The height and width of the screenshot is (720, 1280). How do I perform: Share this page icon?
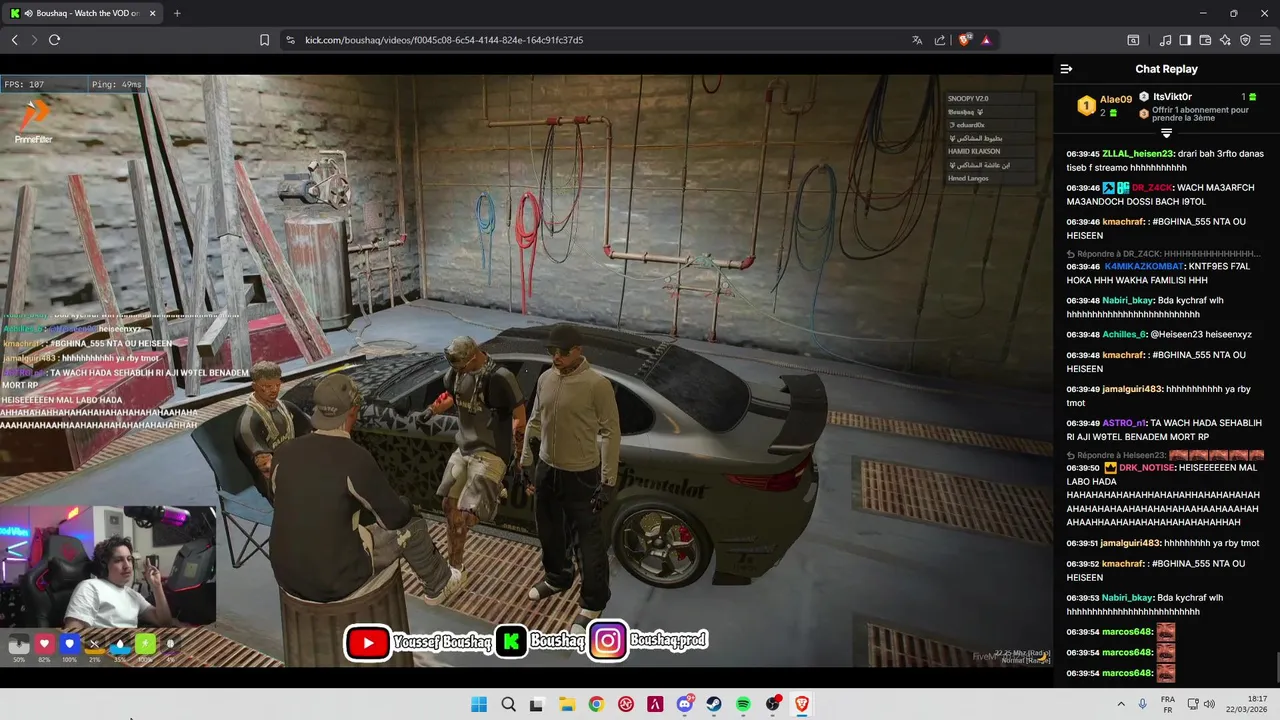tap(940, 40)
